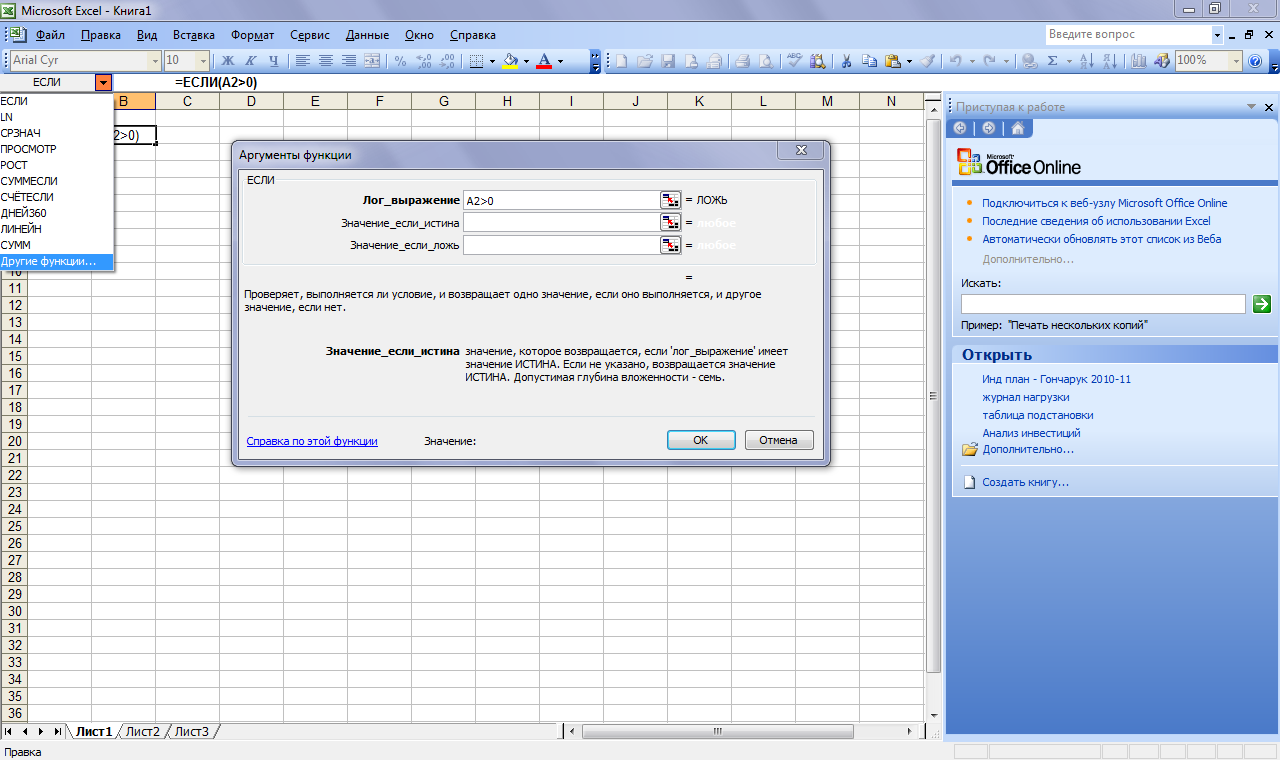Click the task pane Back arrow
Viewport: 1280px width, 760px height.
(961, 128)
